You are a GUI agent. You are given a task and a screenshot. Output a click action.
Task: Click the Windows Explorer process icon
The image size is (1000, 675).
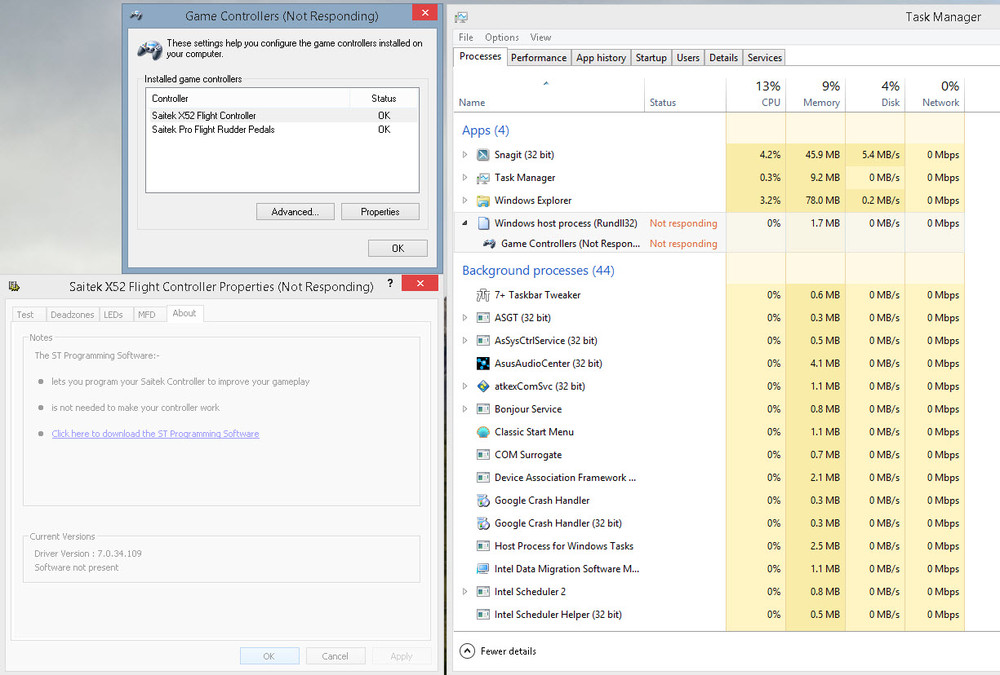pyautogui.click(x=483, y=201)
